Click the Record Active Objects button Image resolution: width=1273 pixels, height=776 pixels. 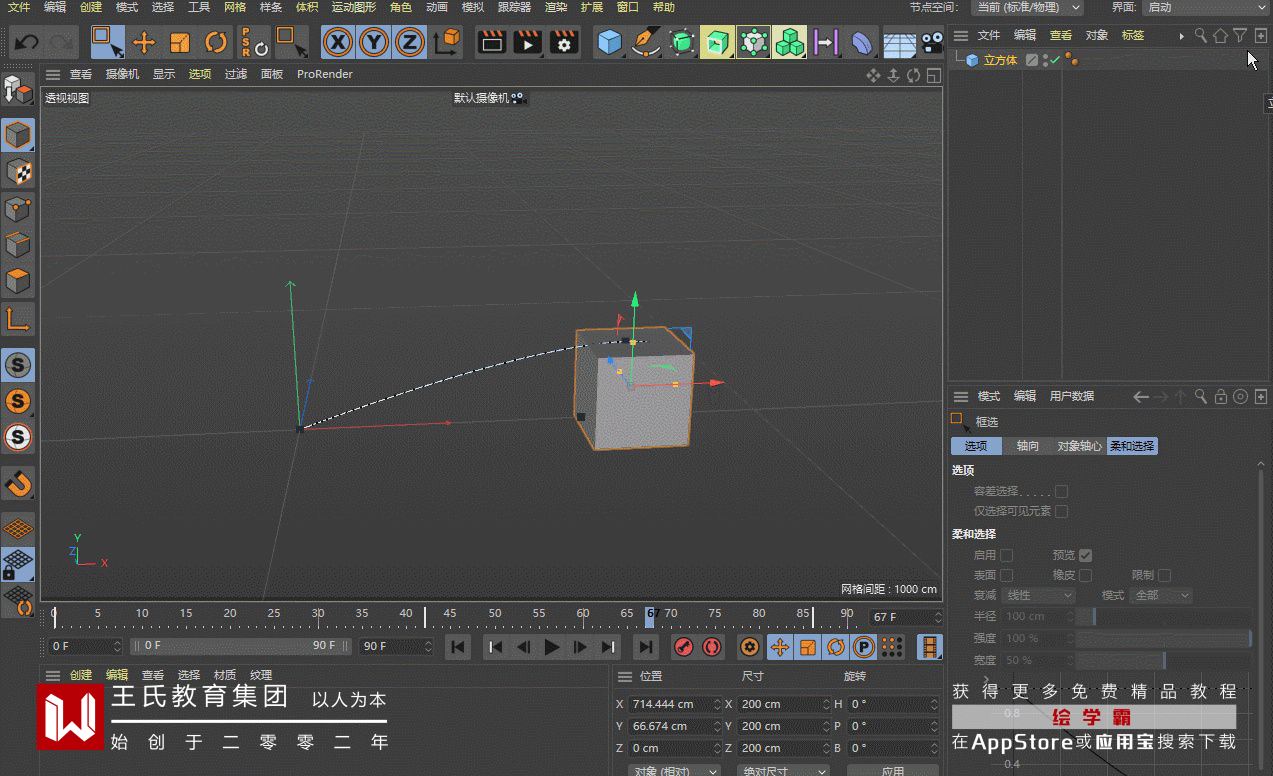click(684, 647)
